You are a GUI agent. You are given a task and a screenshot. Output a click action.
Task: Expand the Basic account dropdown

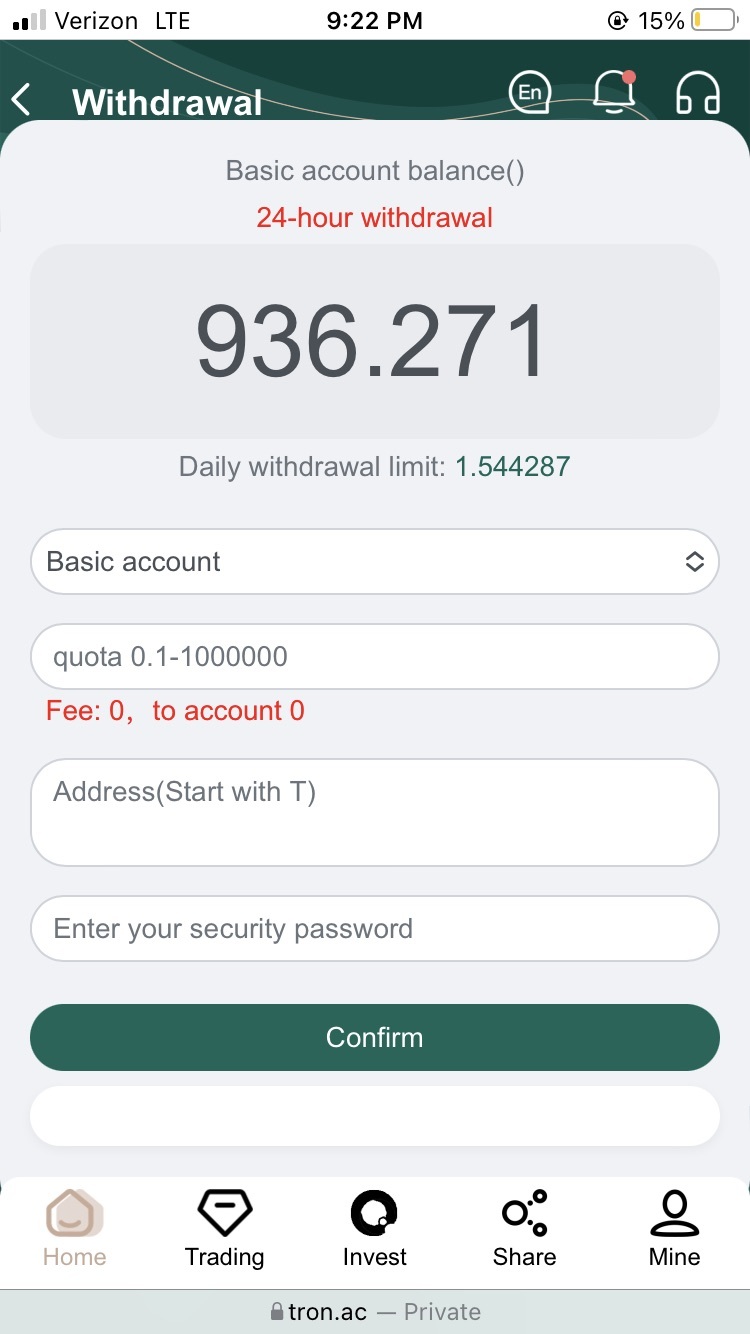click(375, 561)
